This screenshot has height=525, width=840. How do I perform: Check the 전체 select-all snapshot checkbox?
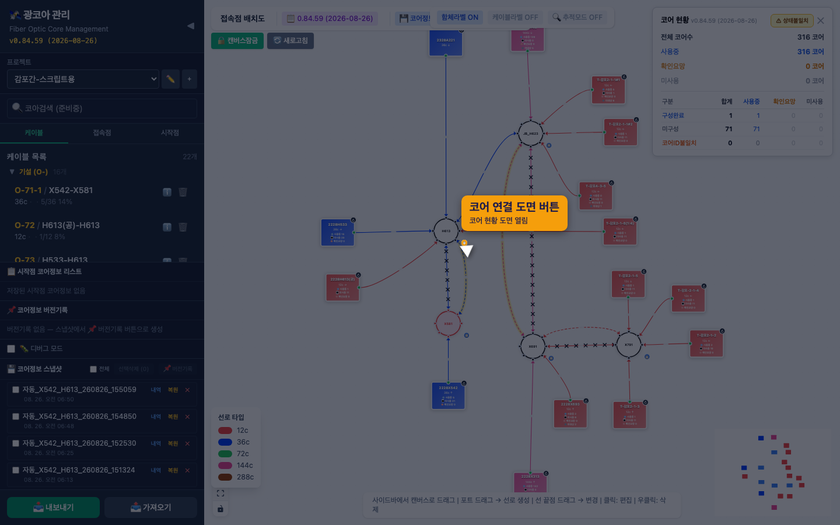point(93,369)
